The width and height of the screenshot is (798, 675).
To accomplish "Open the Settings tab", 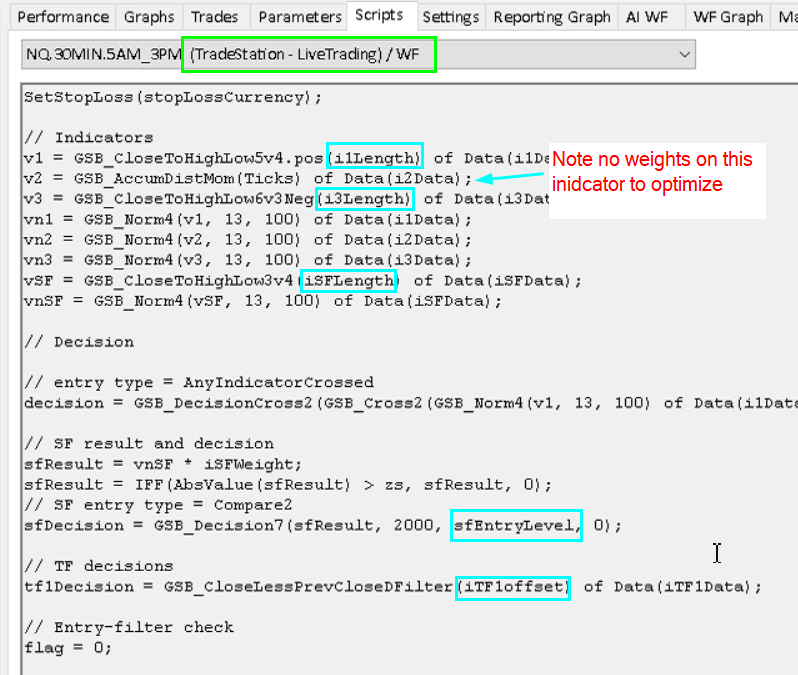I will (450, 17).
